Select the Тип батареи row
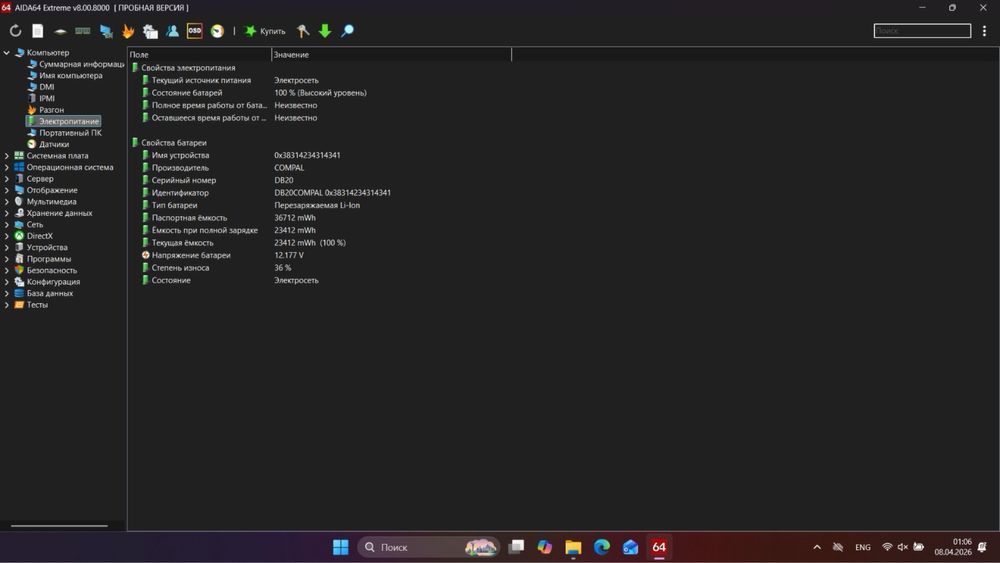 (x=251, y=205)
